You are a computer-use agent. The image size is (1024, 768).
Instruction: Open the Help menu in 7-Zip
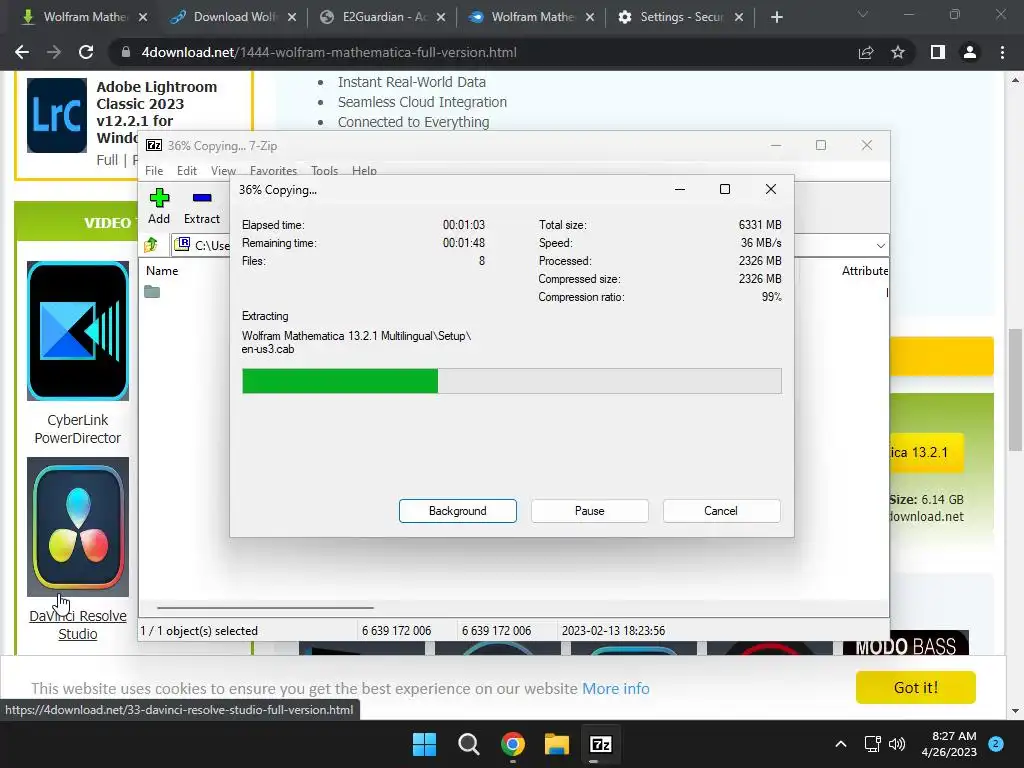[x=364, y=170]
